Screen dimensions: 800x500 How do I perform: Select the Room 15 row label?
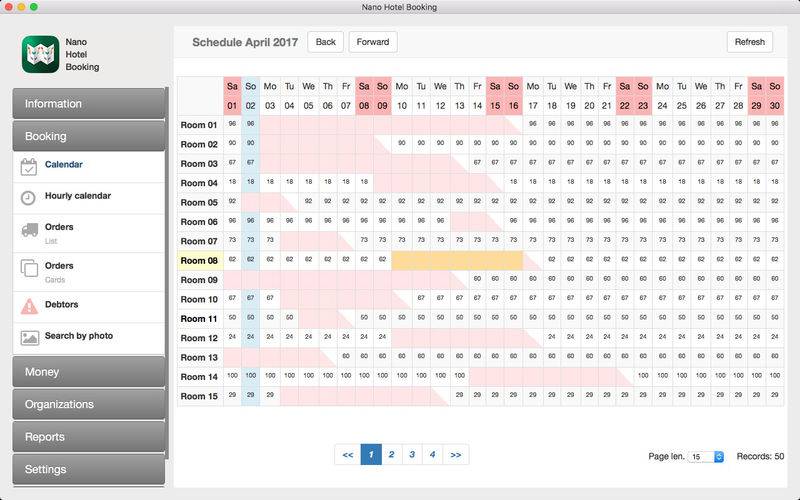tap(199, 396)
